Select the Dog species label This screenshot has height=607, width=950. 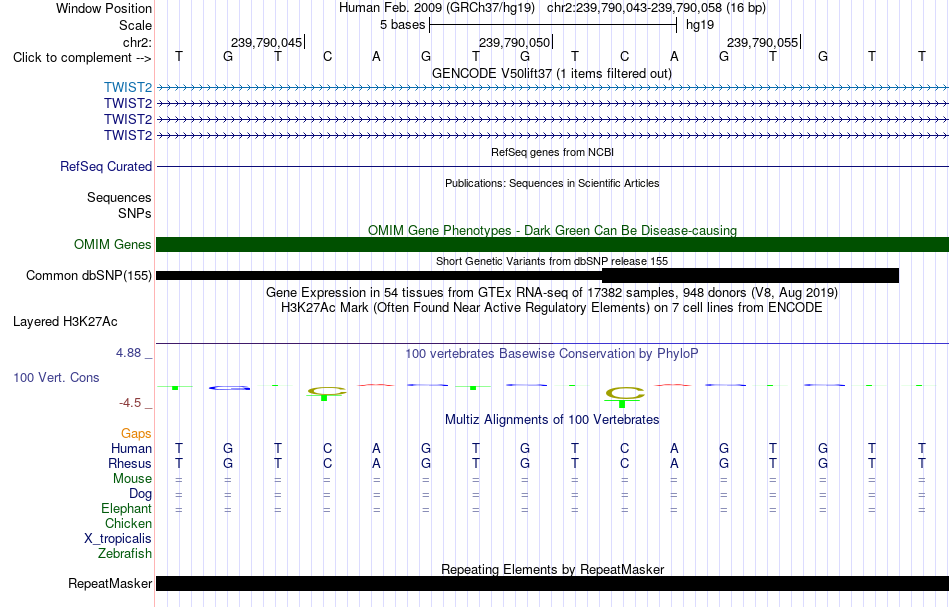141,494
